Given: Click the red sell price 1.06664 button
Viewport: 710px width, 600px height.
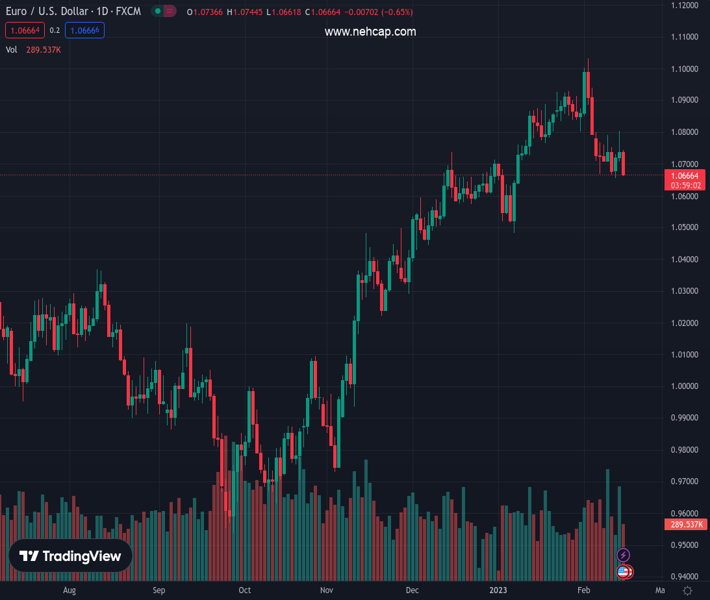Looking at the screenshot, I should point(24,31).
